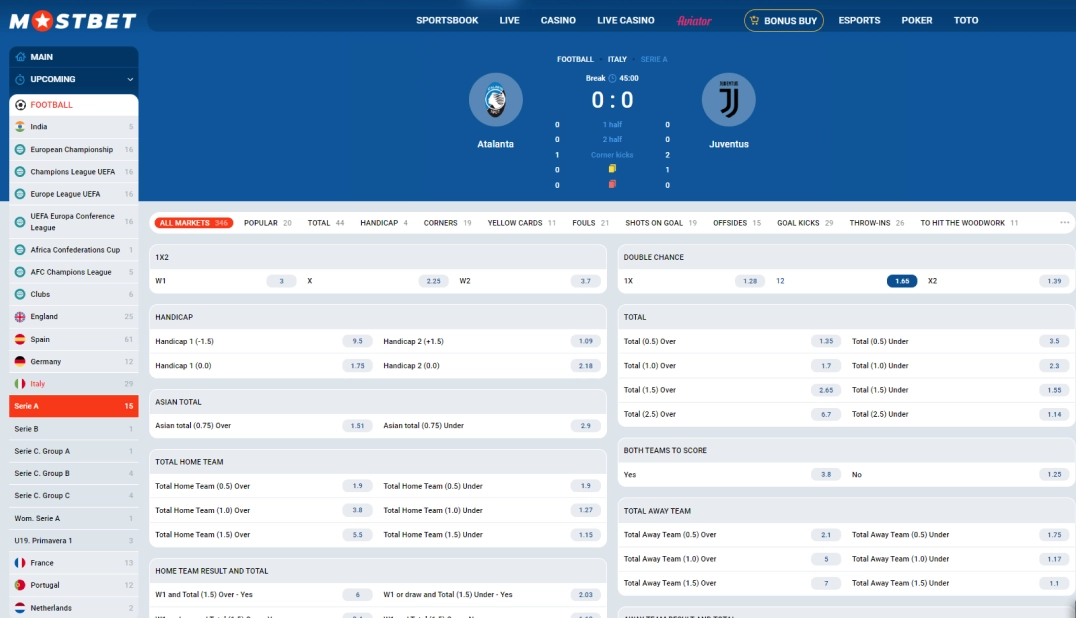Screen dimensions: 1076x618
Task: Click the Bonus Buy cart icon
Action: (754, 21)
